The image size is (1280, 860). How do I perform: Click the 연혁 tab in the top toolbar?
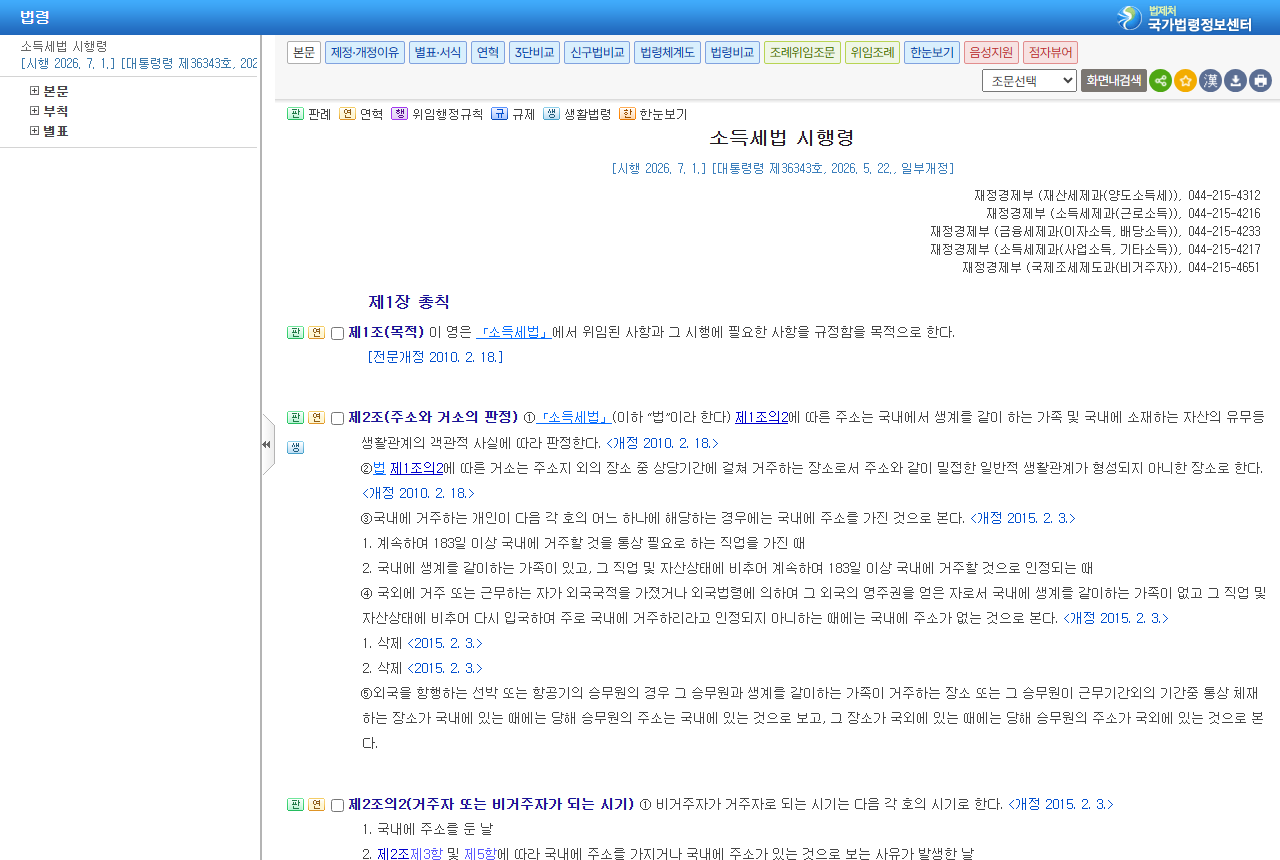(x=488, y=53)
